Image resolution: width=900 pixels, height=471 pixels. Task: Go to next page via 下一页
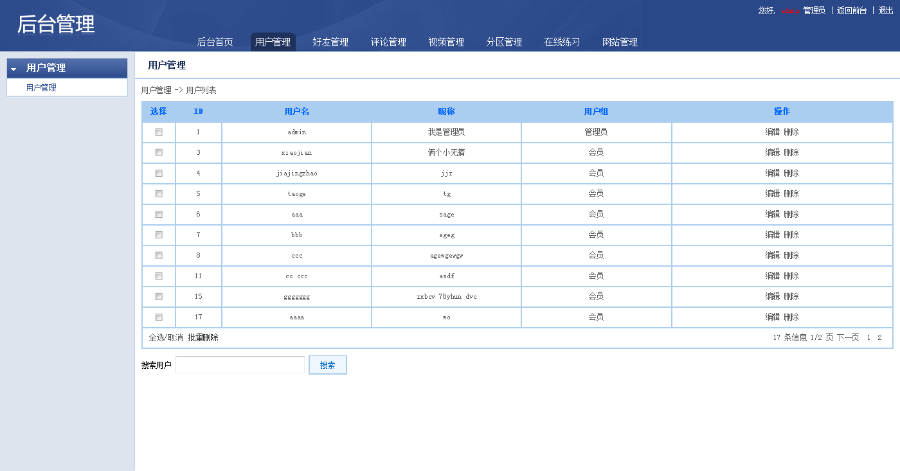[848, 337]
